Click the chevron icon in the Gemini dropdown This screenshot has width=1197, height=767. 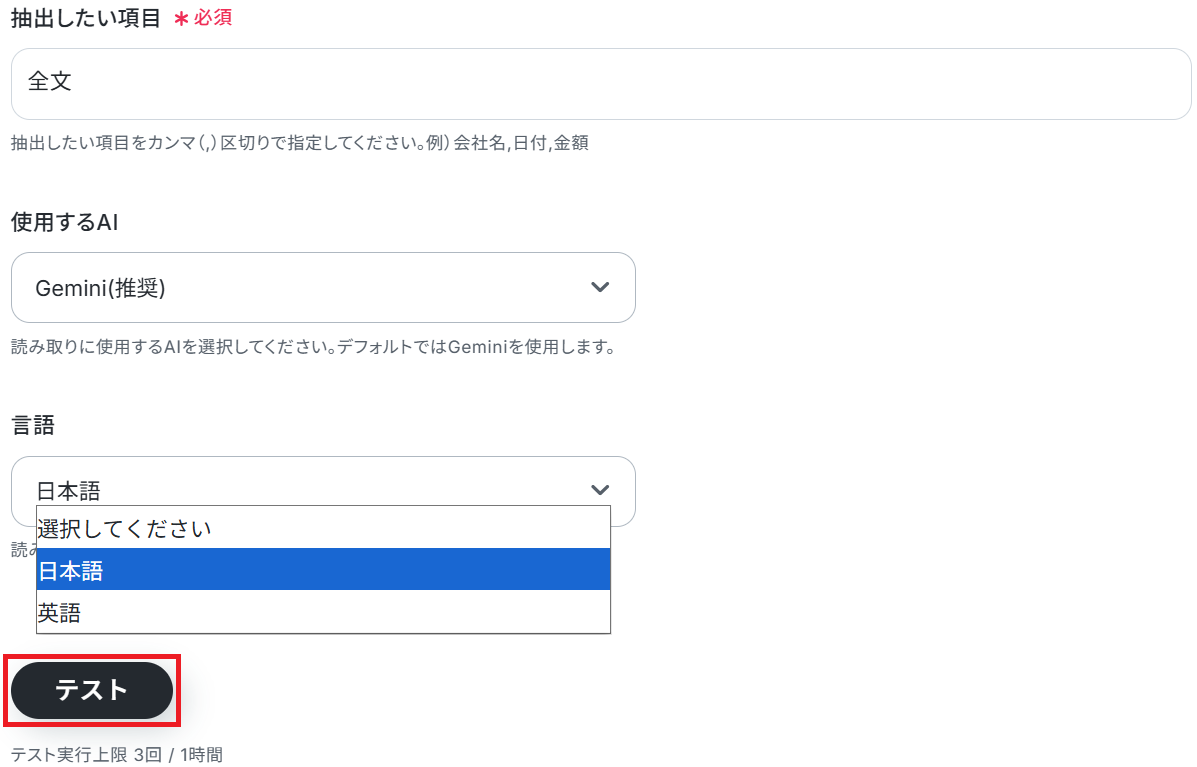pyautogui.click(x=600, y=287)
